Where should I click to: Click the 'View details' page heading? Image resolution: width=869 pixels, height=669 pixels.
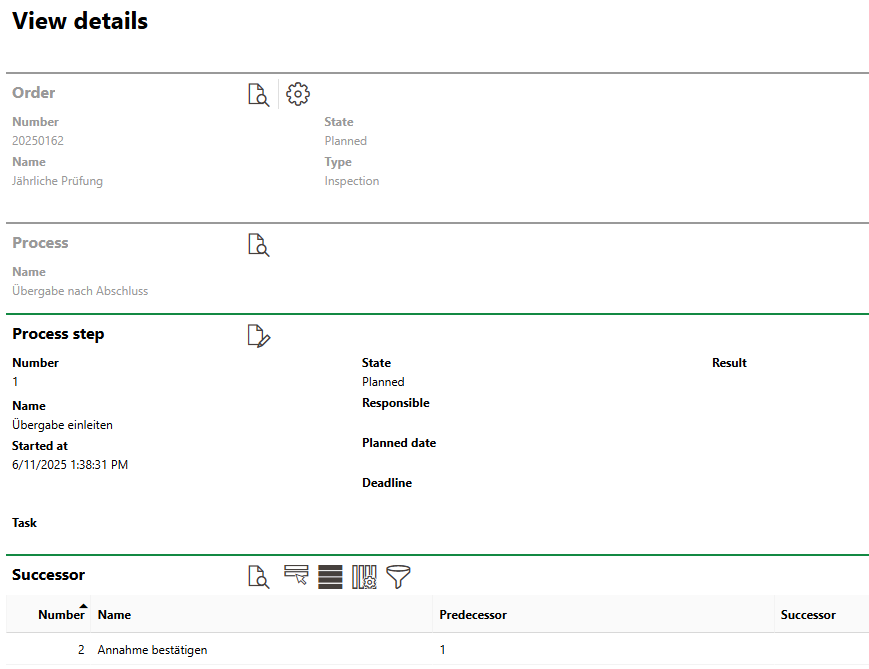click(x=80, y=21)
